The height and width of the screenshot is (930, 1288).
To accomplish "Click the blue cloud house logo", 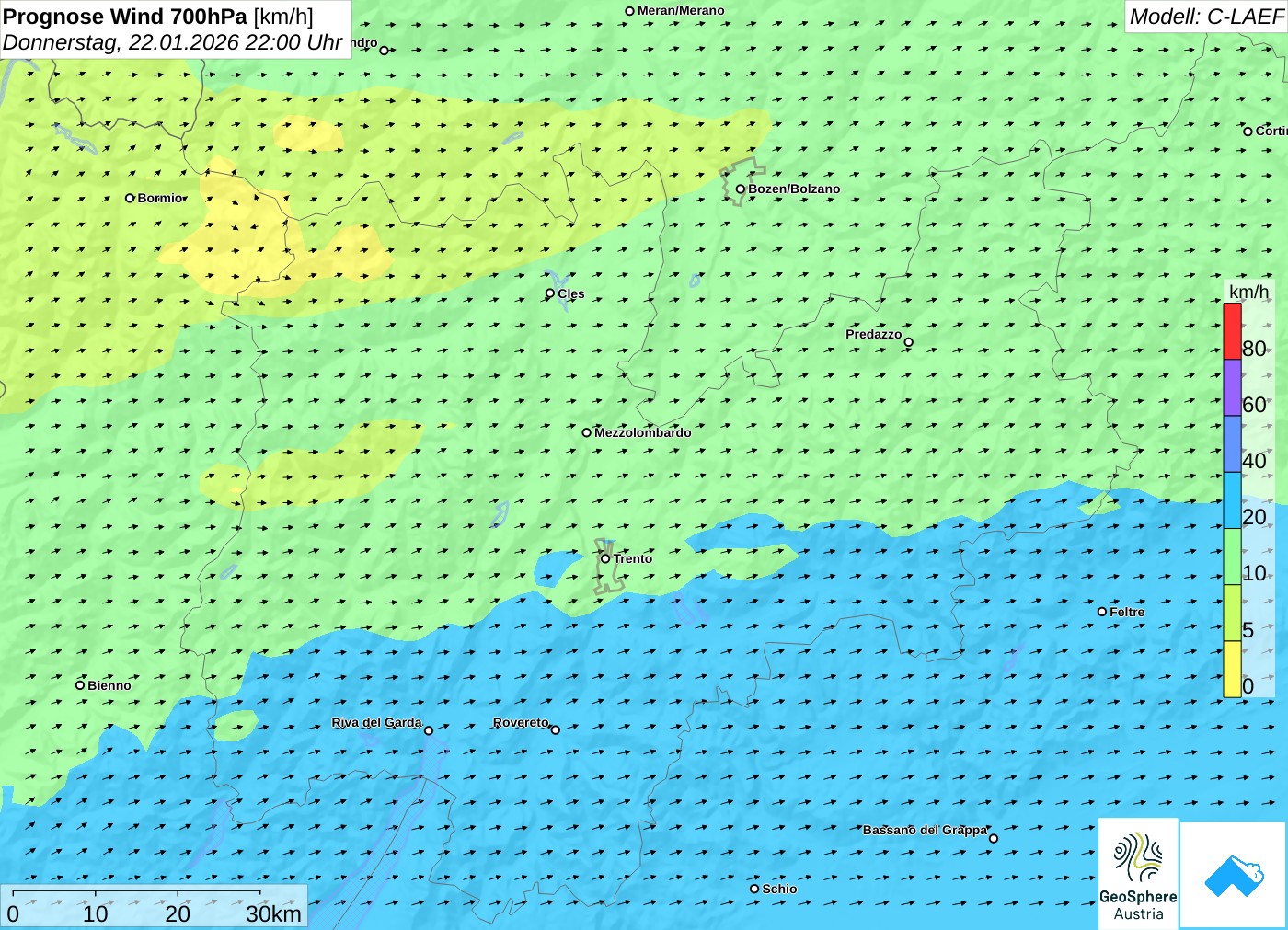I will click(1234, 875).
